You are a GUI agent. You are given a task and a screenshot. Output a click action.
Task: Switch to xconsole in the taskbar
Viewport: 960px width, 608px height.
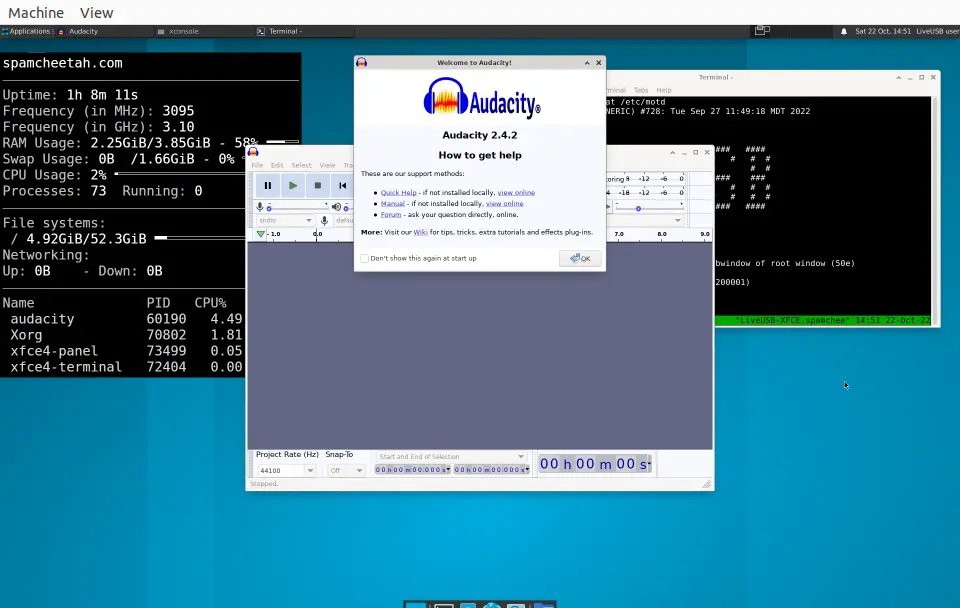pos(204,31)
